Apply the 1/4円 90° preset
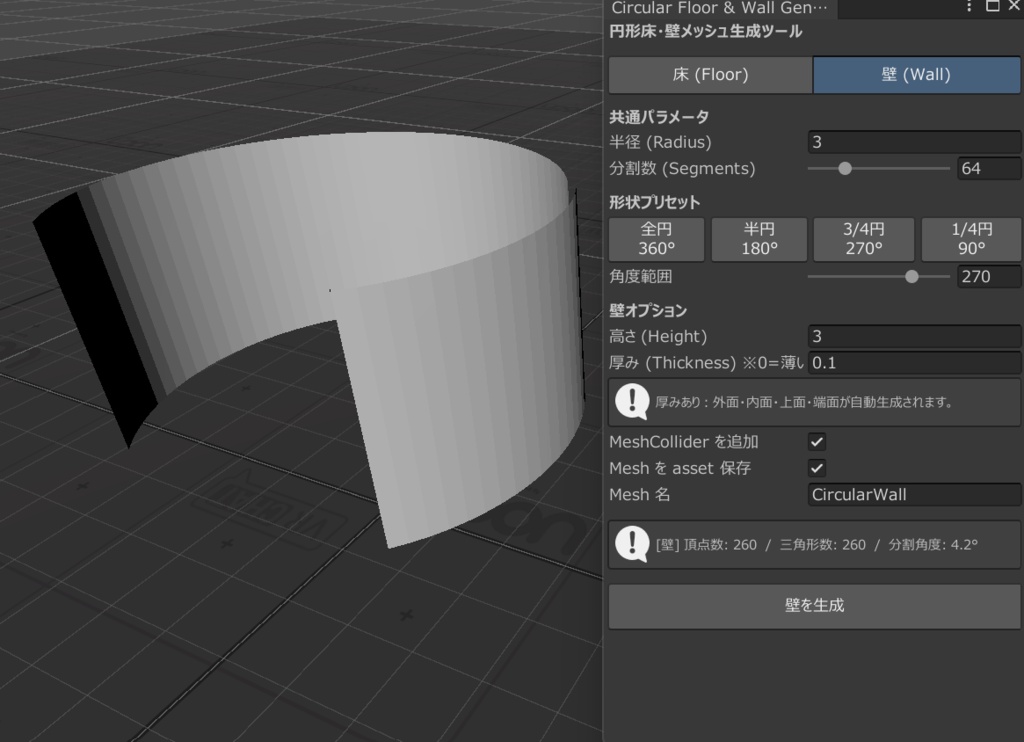The image size is (1024, 742). click(971, 239)
